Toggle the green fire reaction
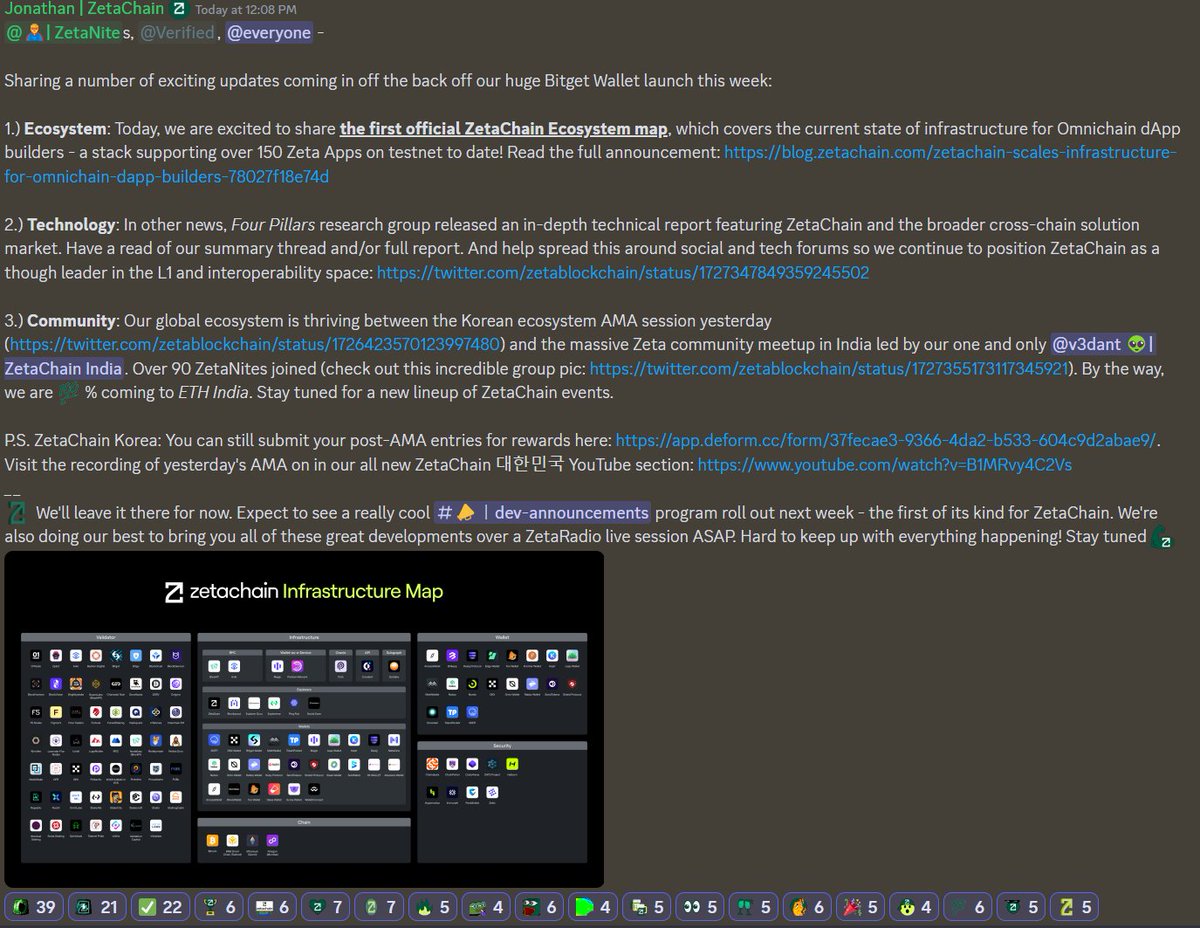 point(434,907)
